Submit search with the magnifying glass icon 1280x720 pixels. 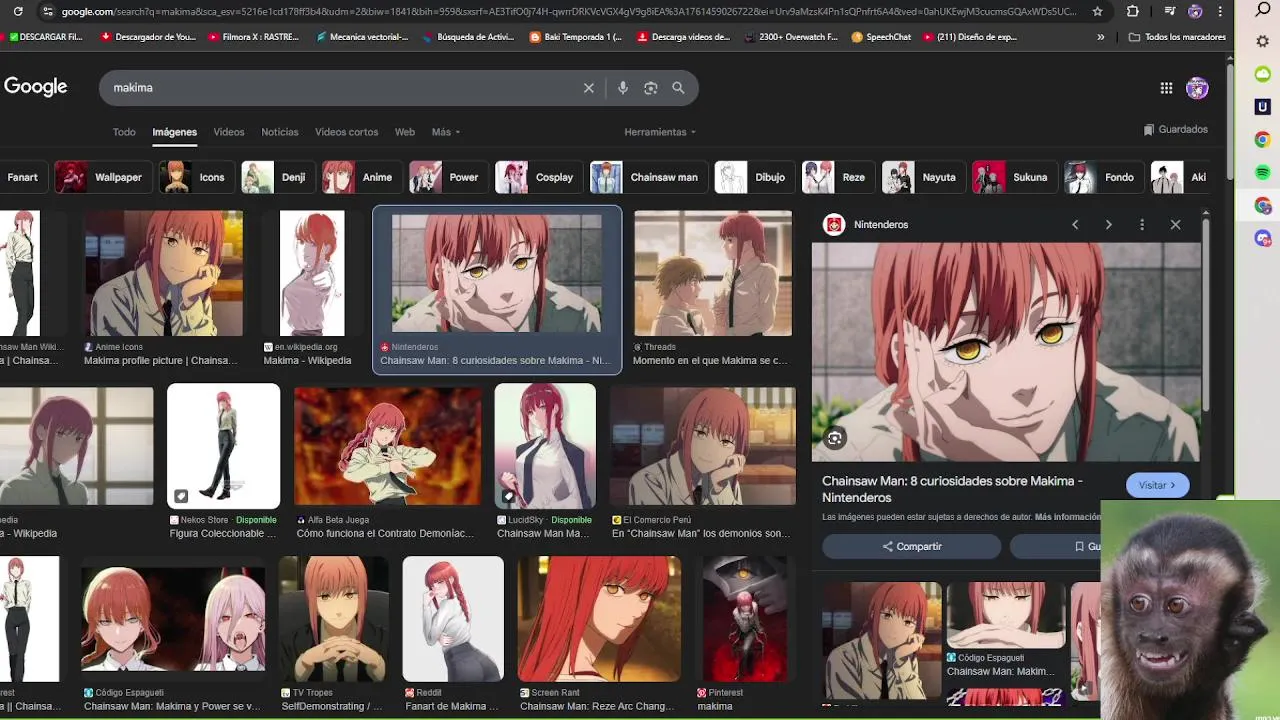pyautogui.click(x=678, y=88)
